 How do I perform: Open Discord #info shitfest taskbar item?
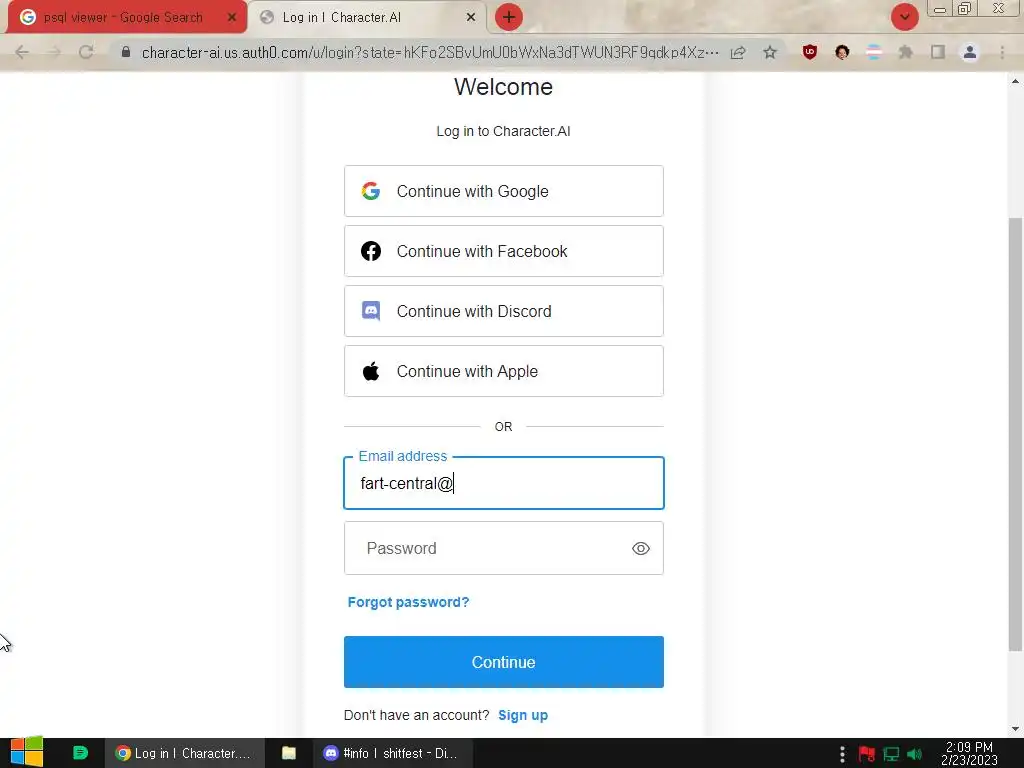[x=392, y=753]
